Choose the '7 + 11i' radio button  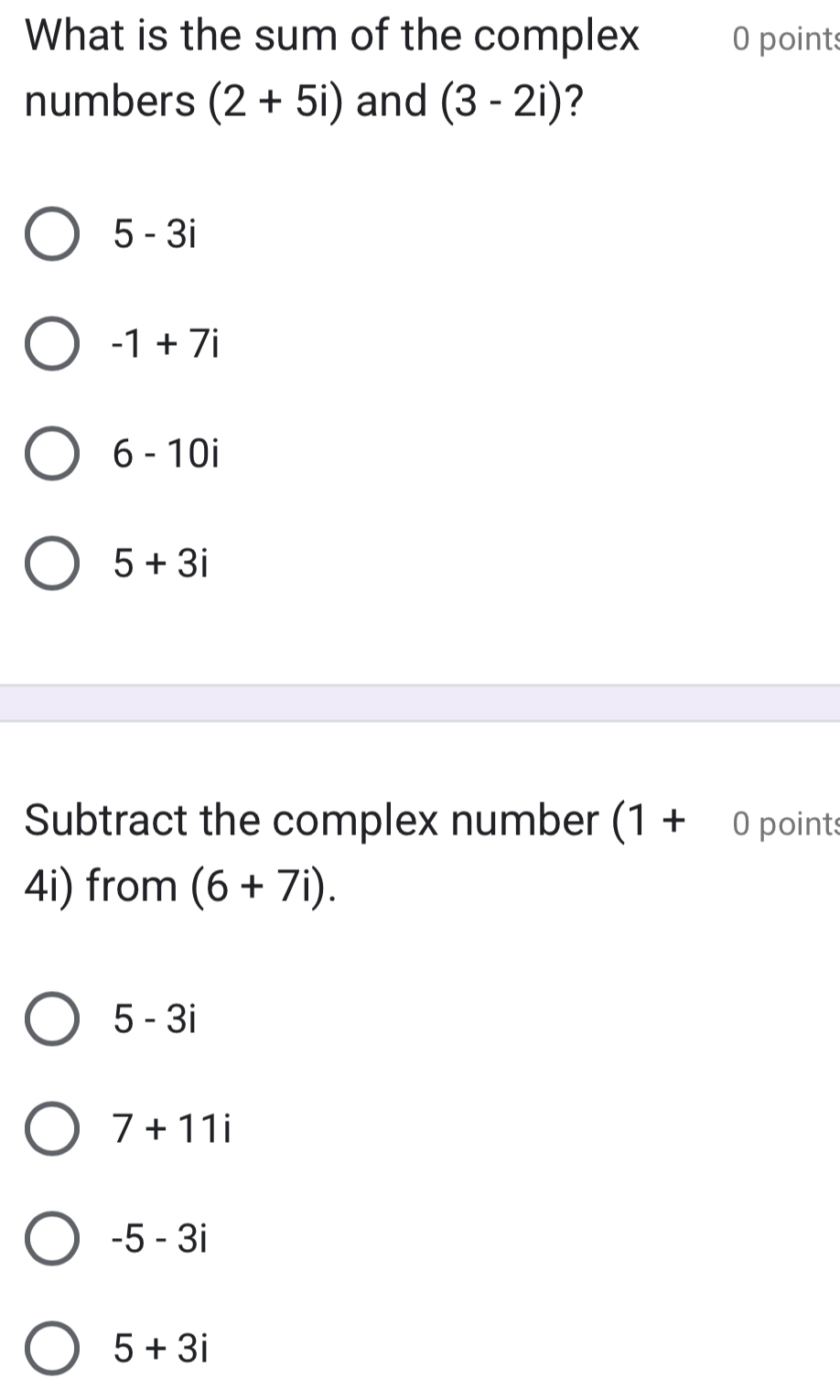point(51,1130)
